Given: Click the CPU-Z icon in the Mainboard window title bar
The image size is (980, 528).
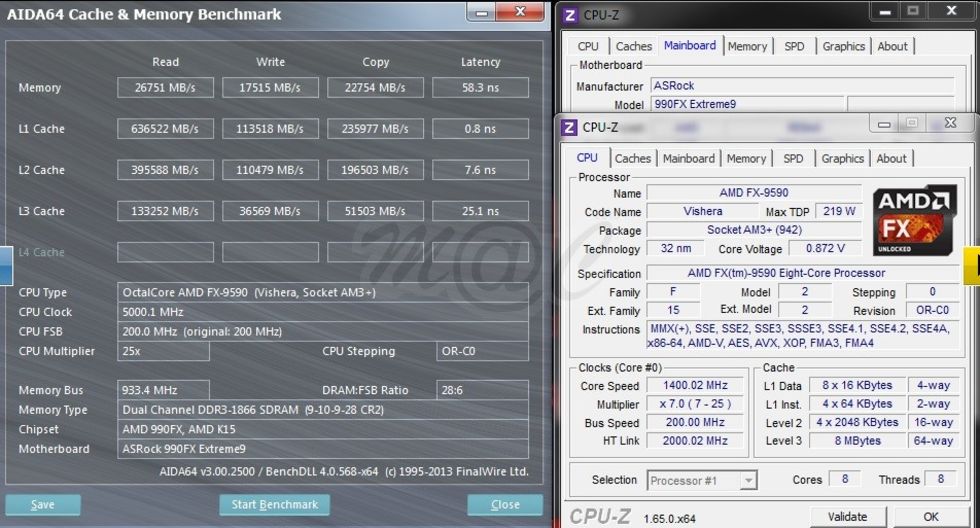Looking at the screenshot, I should (569, 15).
